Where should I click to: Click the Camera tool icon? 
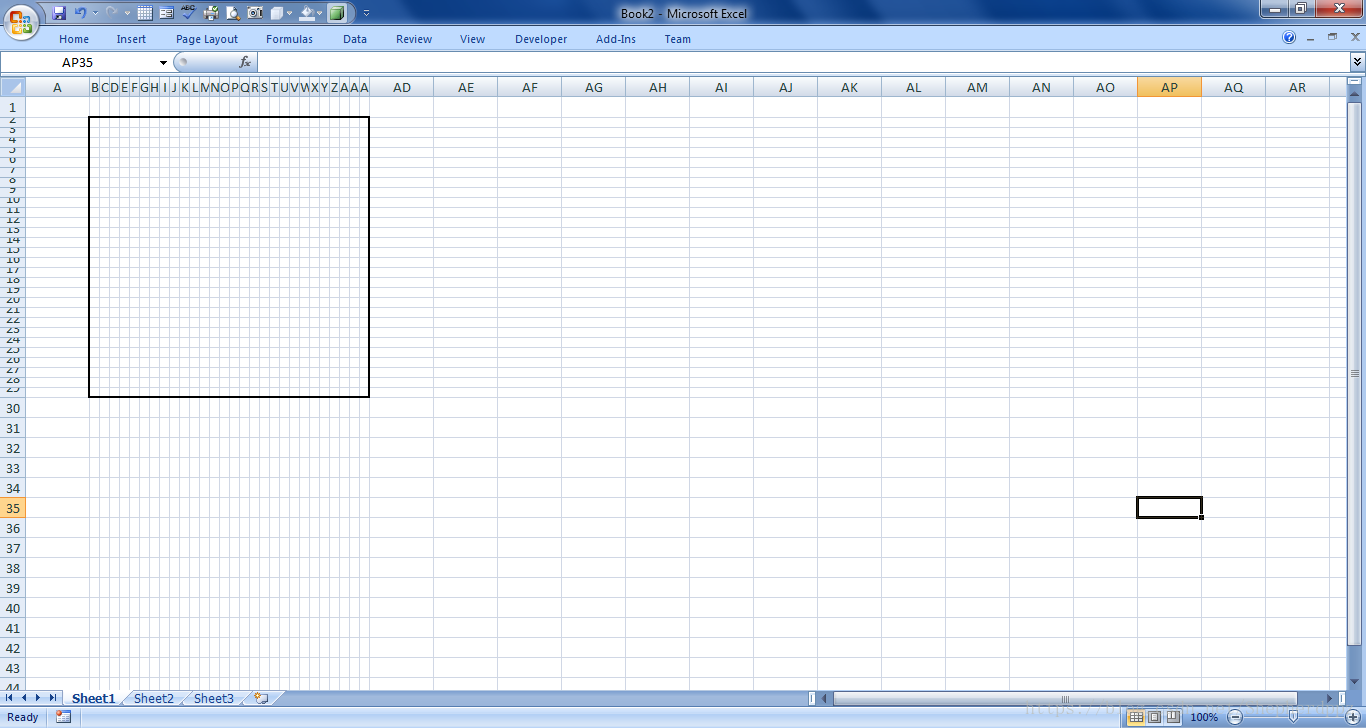255,13
